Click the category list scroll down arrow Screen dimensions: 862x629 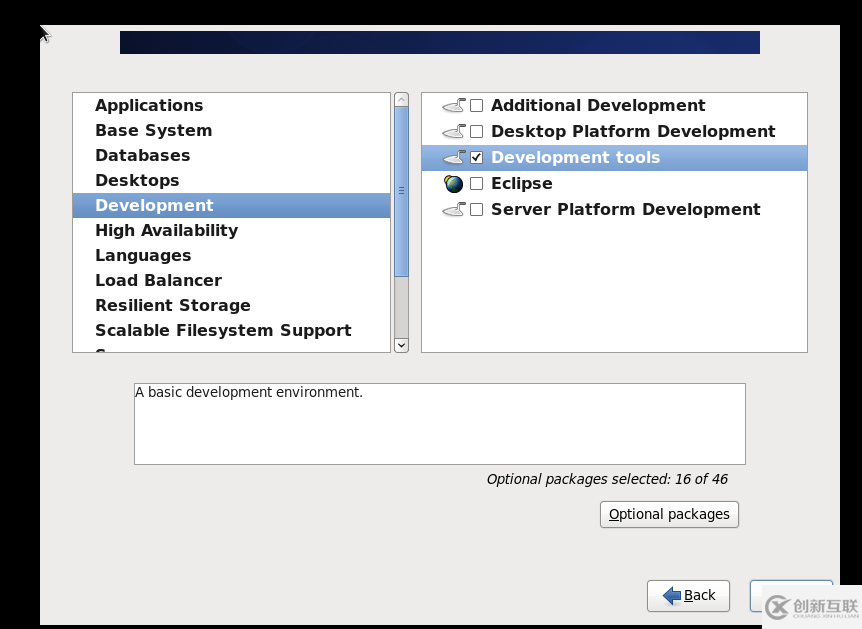coord(401,345)
